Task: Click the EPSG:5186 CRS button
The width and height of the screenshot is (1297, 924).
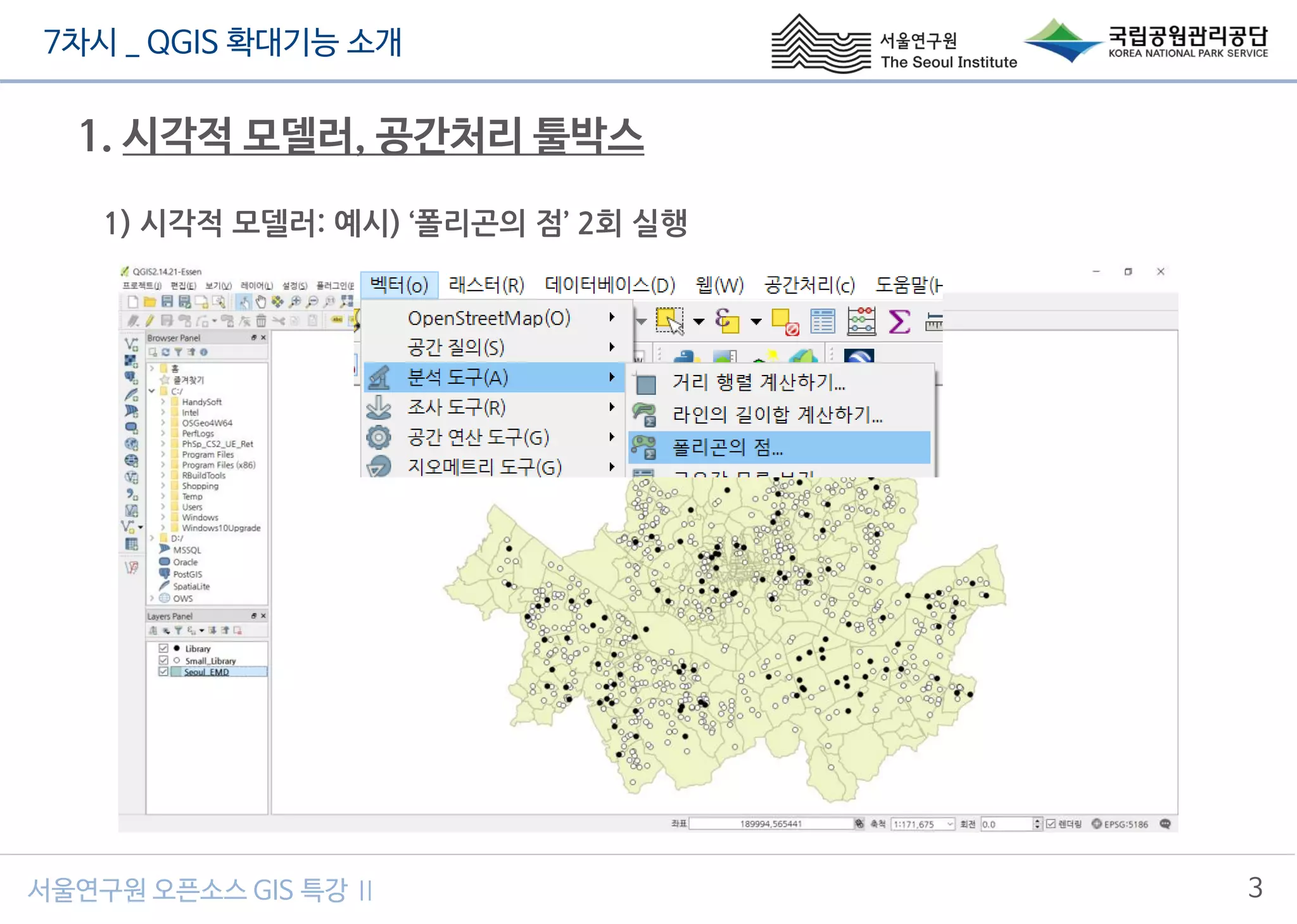Action: point(1120,824)
